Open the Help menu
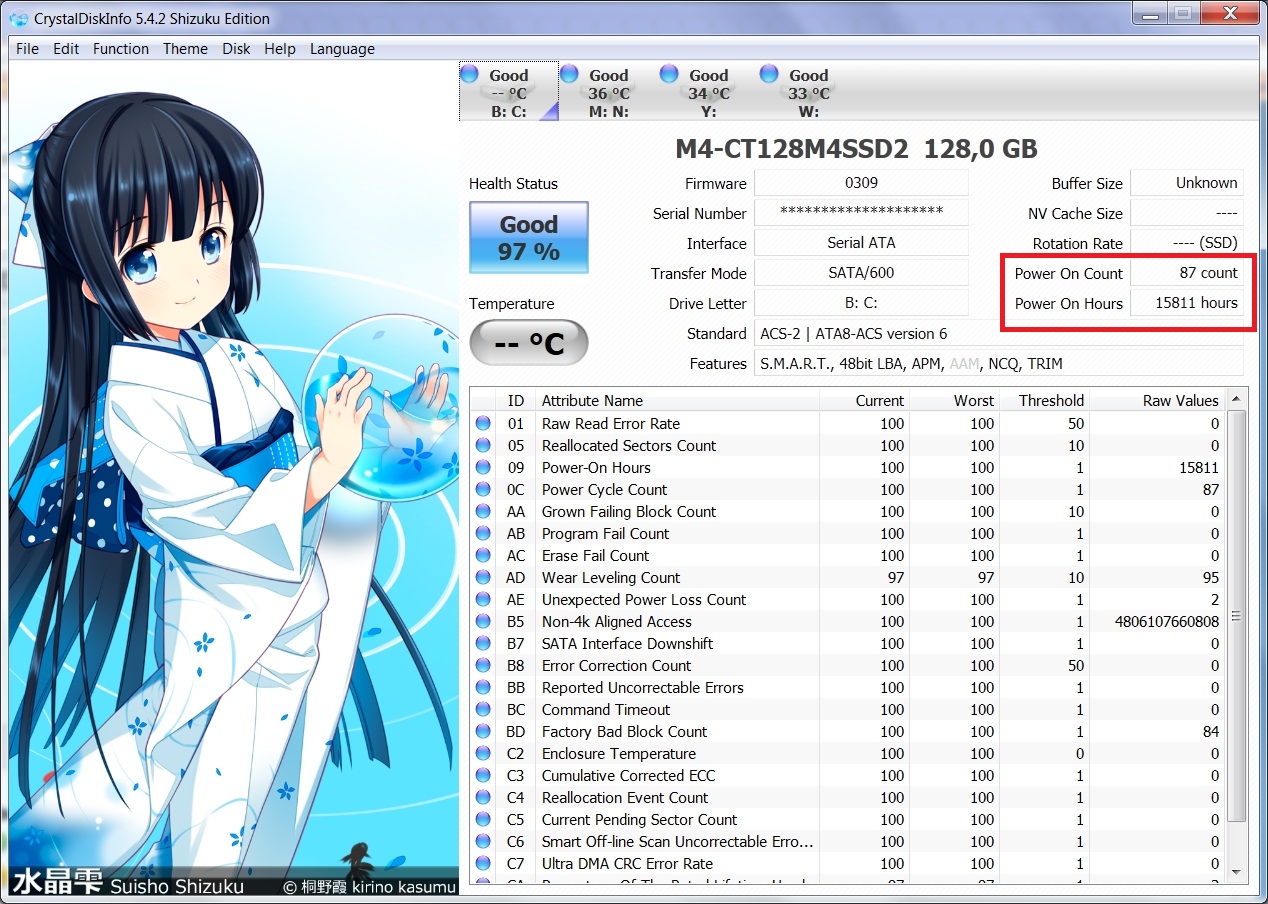This screenshot has height=904, width=1268. click(280, 48)
